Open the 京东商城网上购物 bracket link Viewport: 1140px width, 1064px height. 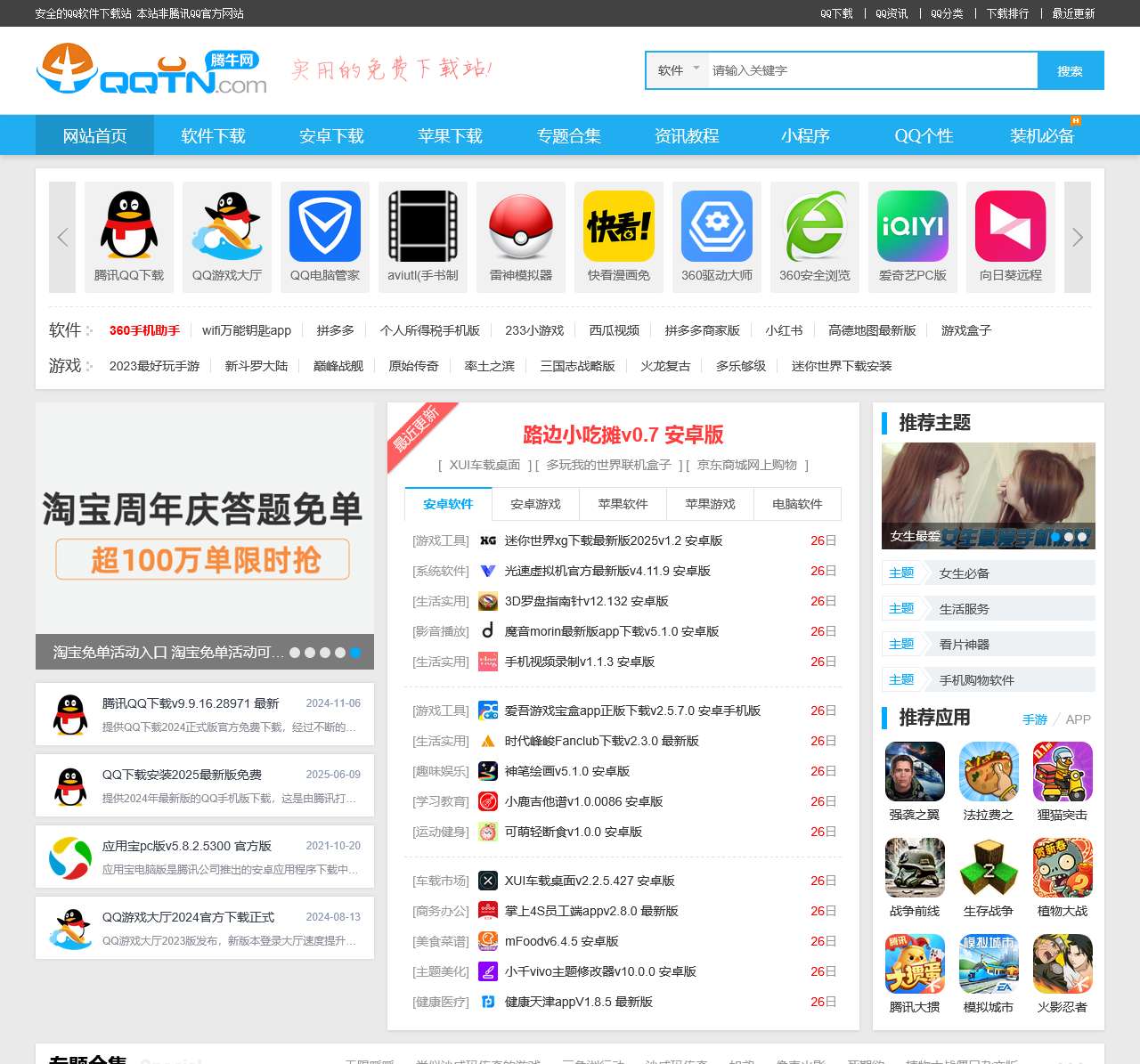click(747, 465)
